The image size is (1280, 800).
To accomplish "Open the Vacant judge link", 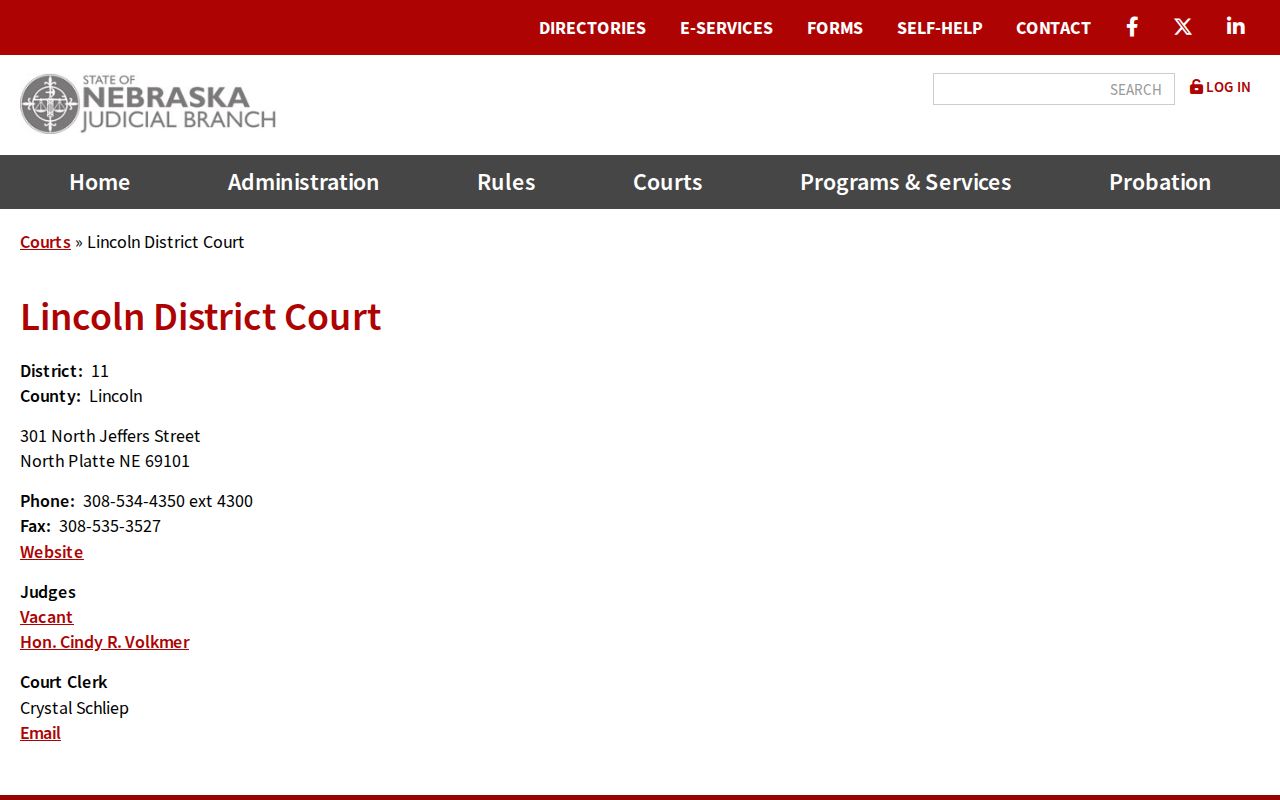I will 46,617.
